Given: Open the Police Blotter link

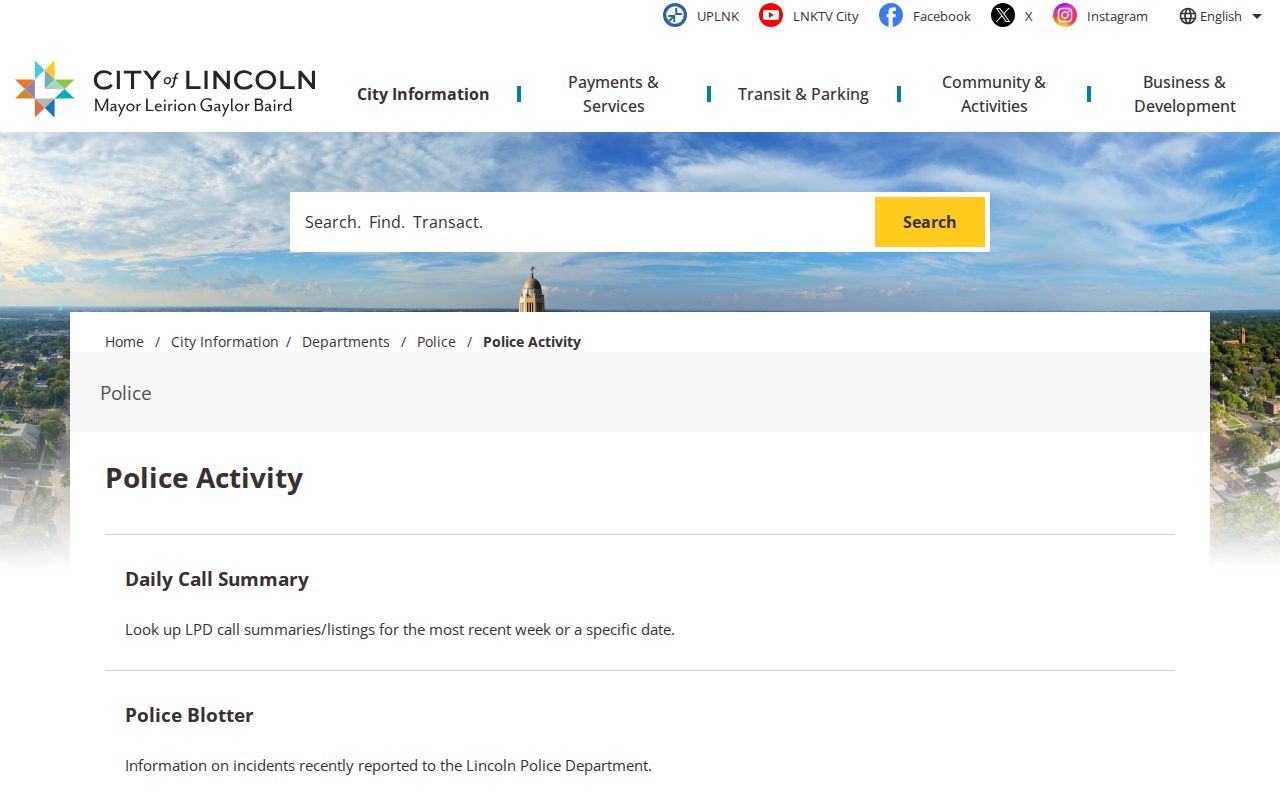Looking at the screenshot, I should pyautogui.click(x=189, y=715).
